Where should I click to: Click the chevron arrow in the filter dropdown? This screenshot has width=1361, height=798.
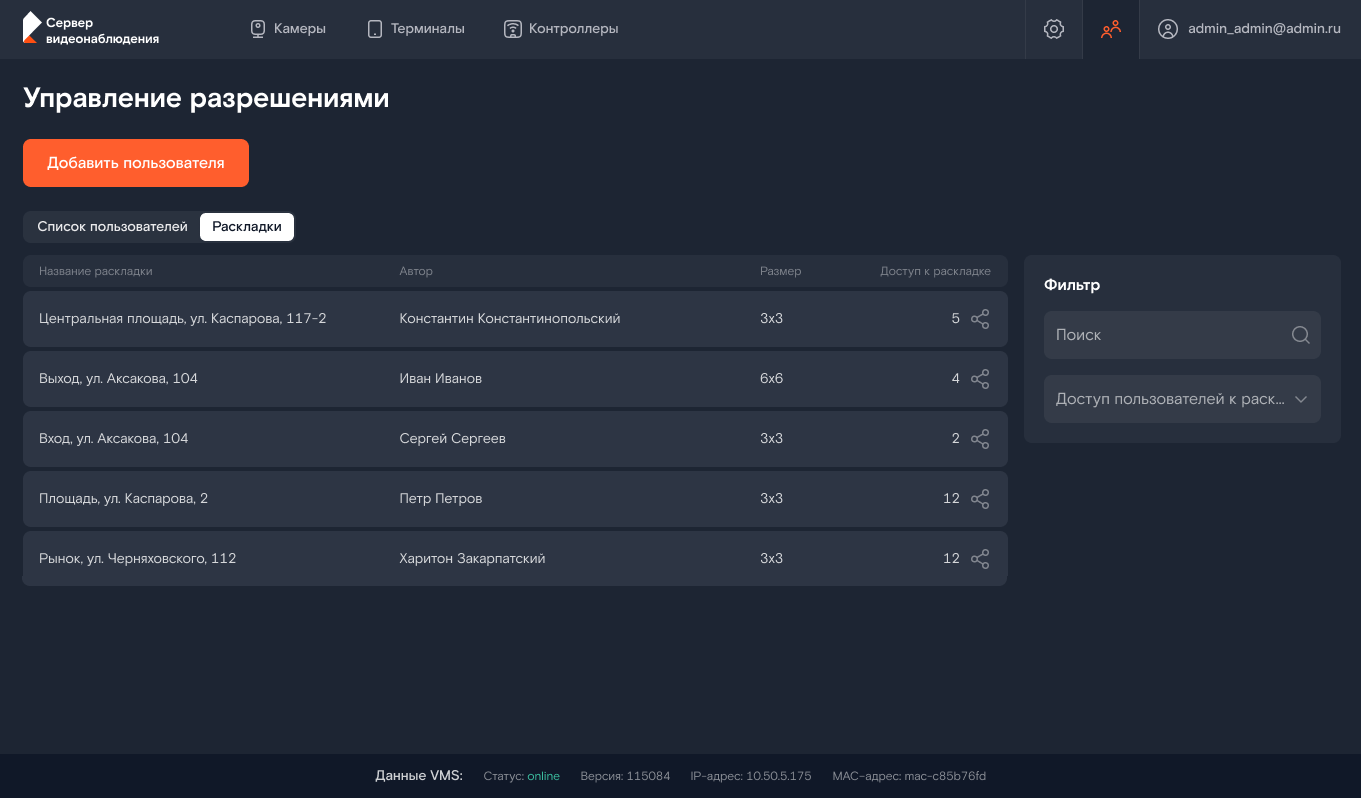(1301, 399)
